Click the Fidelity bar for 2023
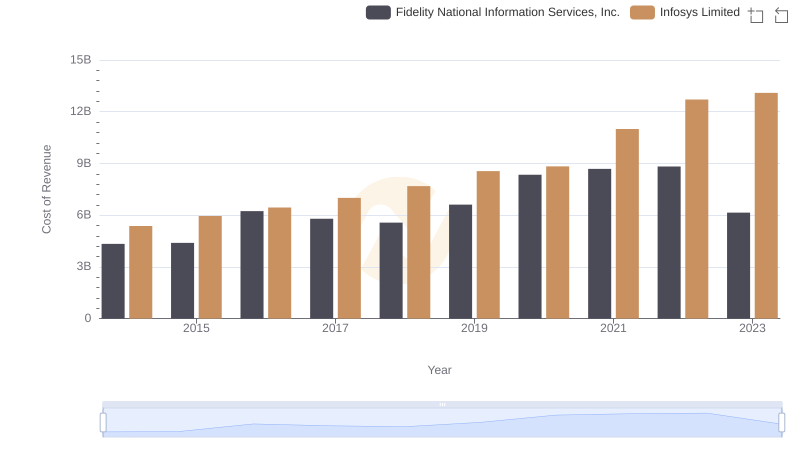 pyautogui.click(x=738, y=266)
